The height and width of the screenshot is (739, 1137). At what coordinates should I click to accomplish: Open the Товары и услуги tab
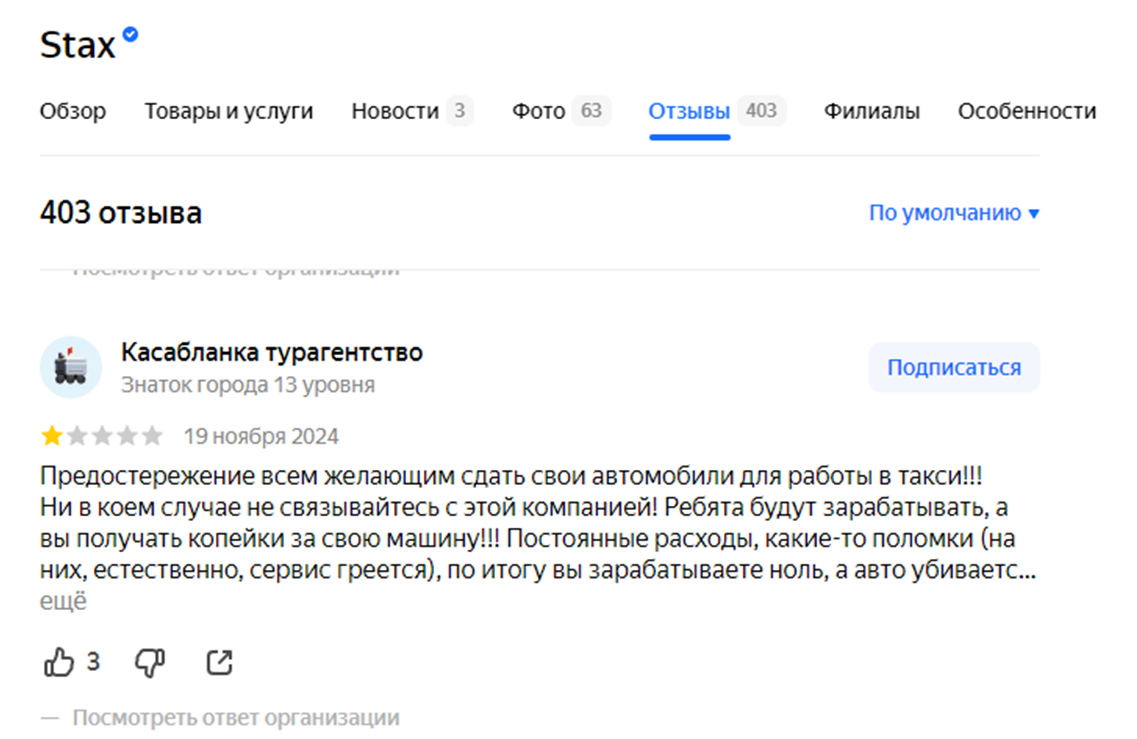coord(228,111)
